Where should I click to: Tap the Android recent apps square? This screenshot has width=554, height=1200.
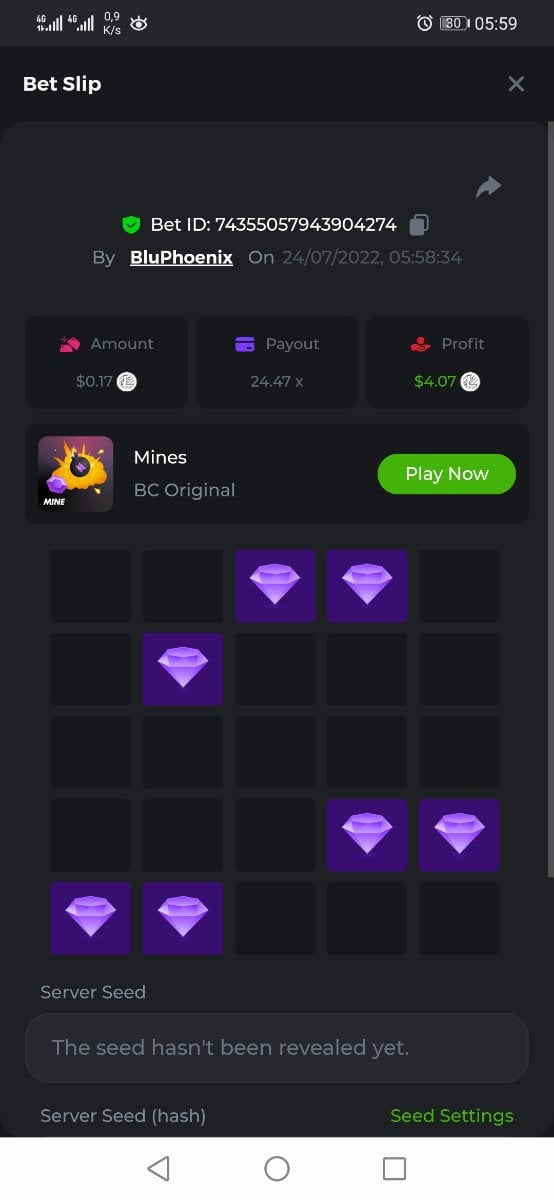pyautogui.click(x=395, y=1168)
